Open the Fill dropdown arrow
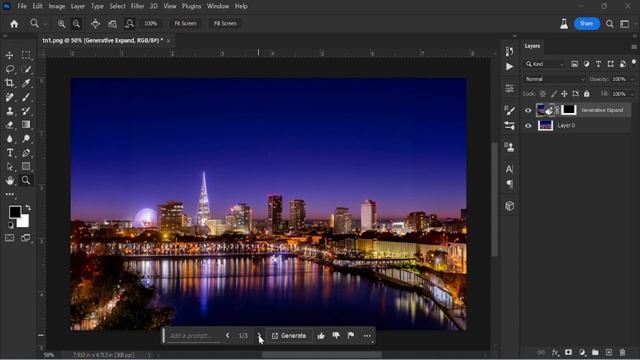Screen dimensions: 640x360 tap(632, 94)
